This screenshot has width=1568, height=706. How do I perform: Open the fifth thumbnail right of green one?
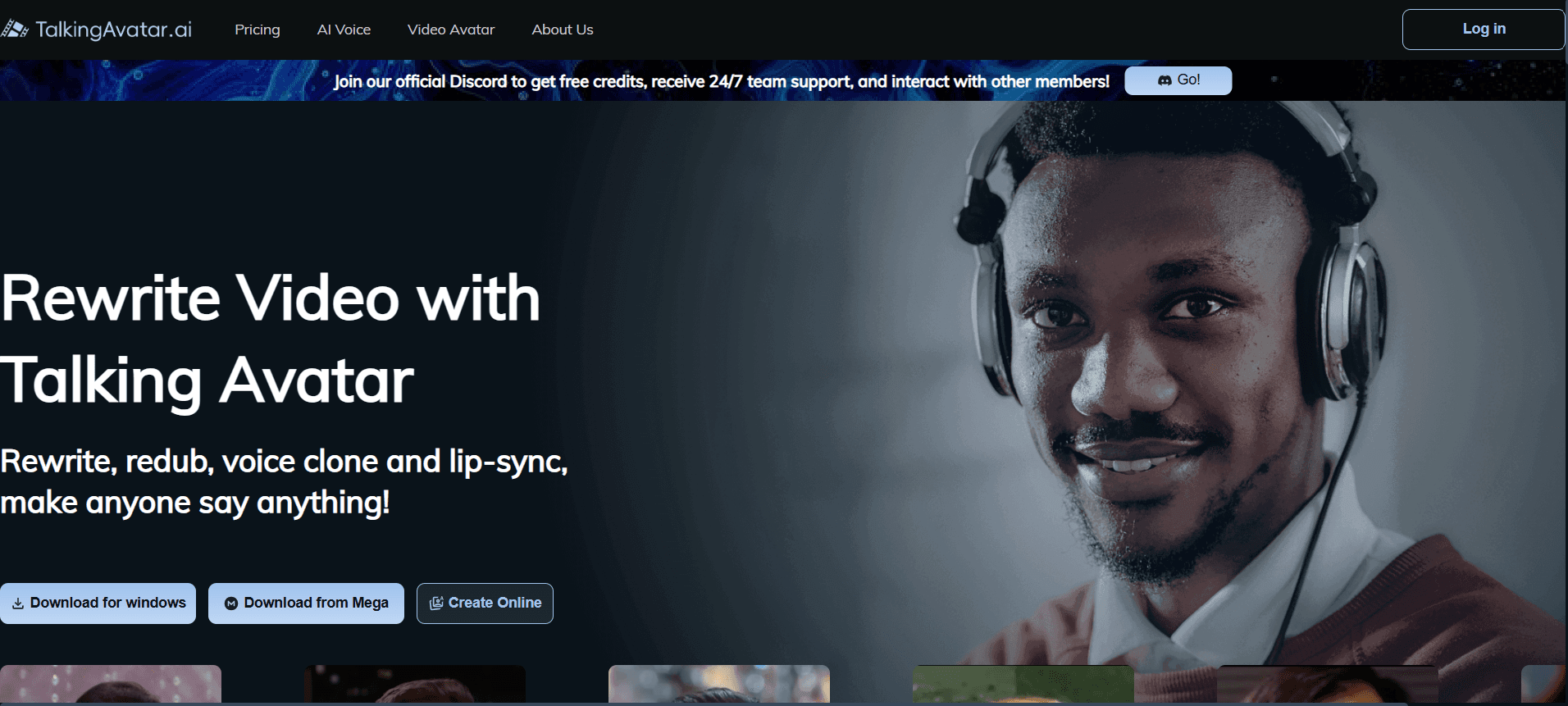(1327, 684)
